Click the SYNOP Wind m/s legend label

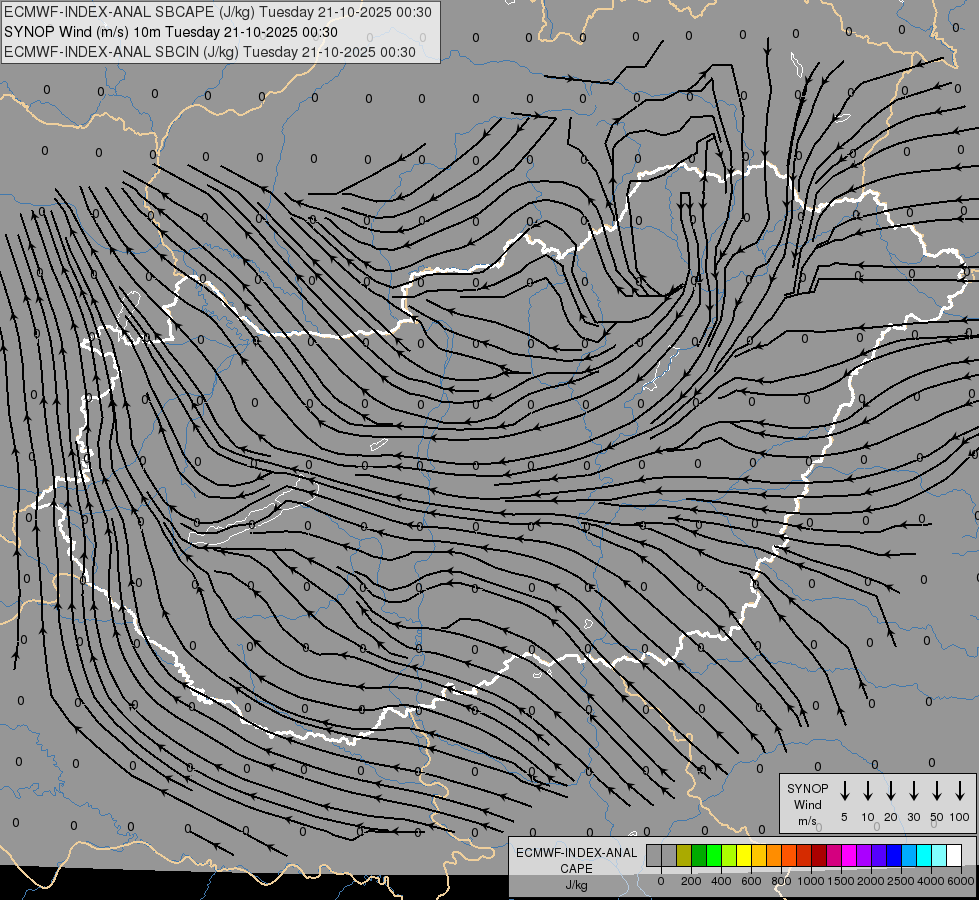coord(807,804)
